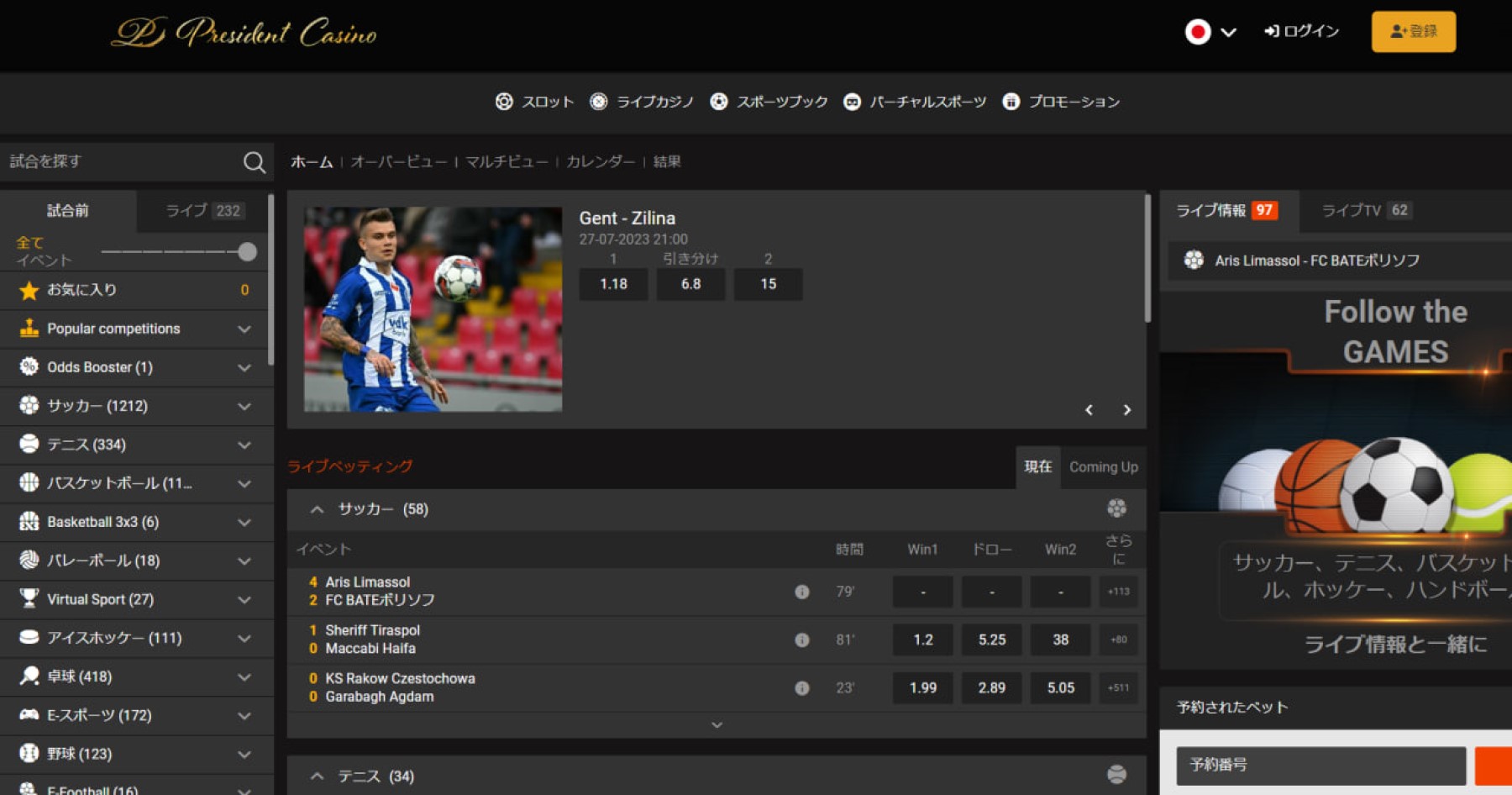1512x795 pixels.
Task: Expand the バレーボール (18) chevron
Action: pyautogui.click(x=244, y=561)
